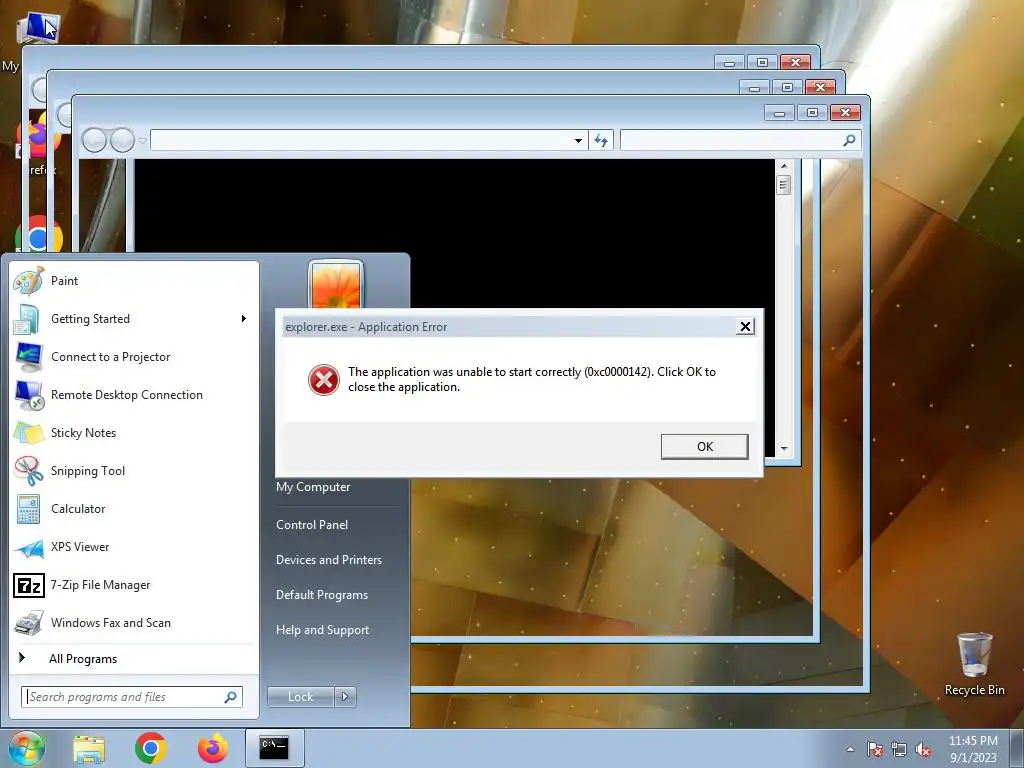Image resolution: width=1024 pixels, height=768 pixels.
Task: Click the Search programs and files box
Action: click(132, 697)
